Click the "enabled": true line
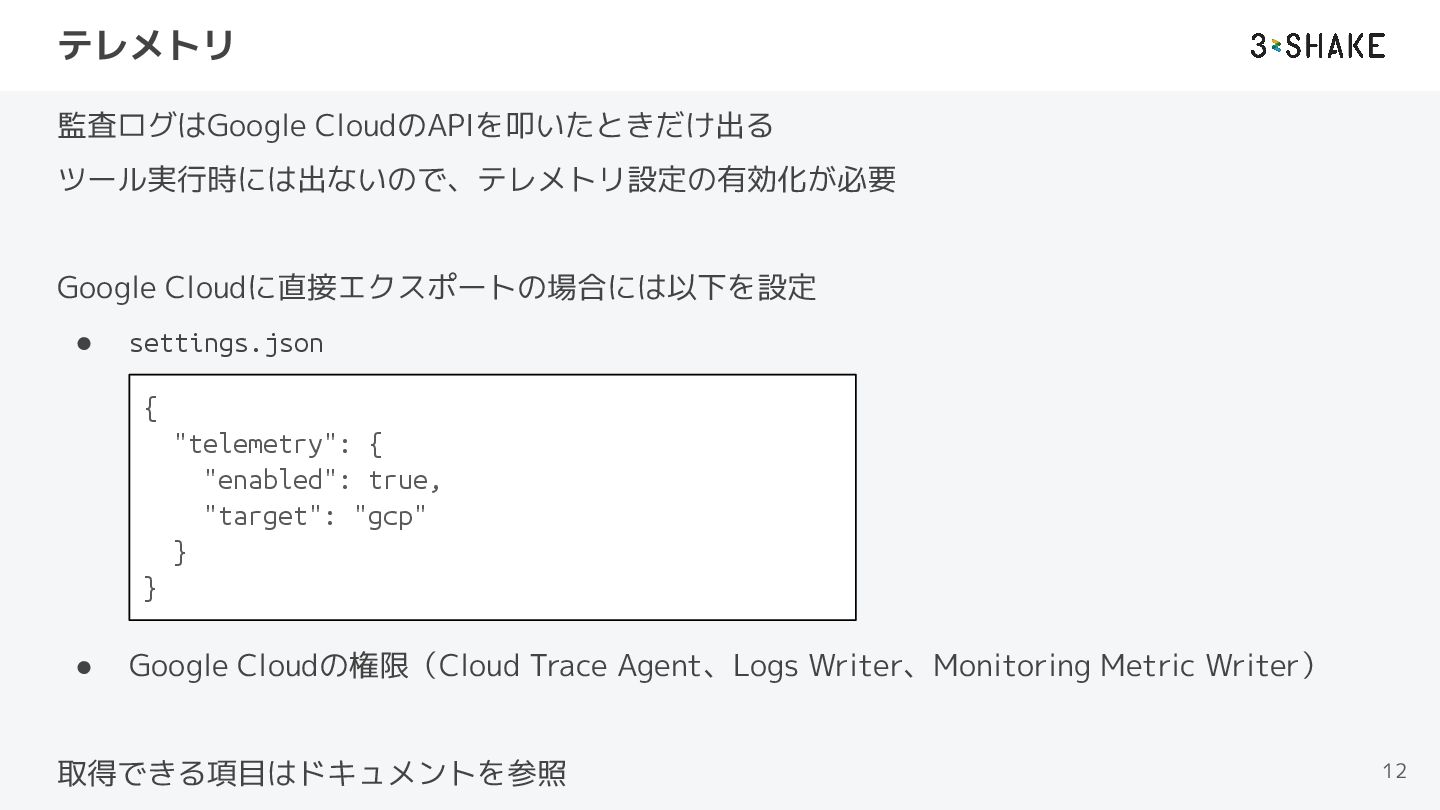The width and height of the screenshot is (1440, 810). pos(322,480)
